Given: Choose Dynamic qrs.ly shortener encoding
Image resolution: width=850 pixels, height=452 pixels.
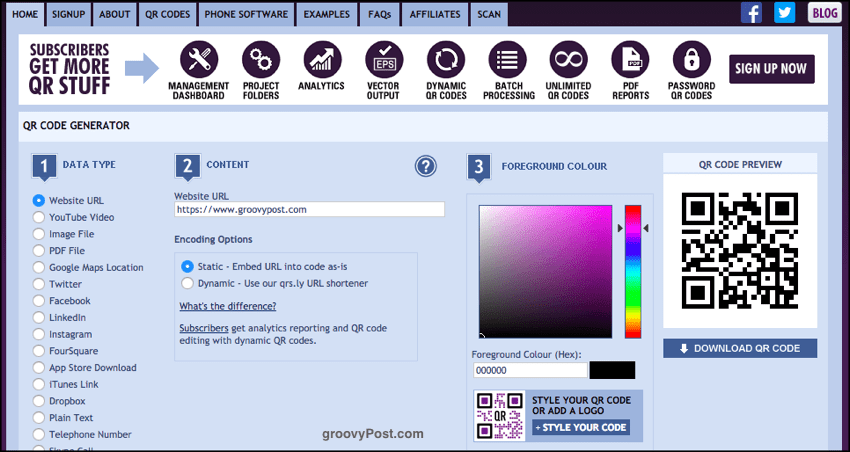Looking at the screenshot, I should pyautogui.click(x=187, y=283).
